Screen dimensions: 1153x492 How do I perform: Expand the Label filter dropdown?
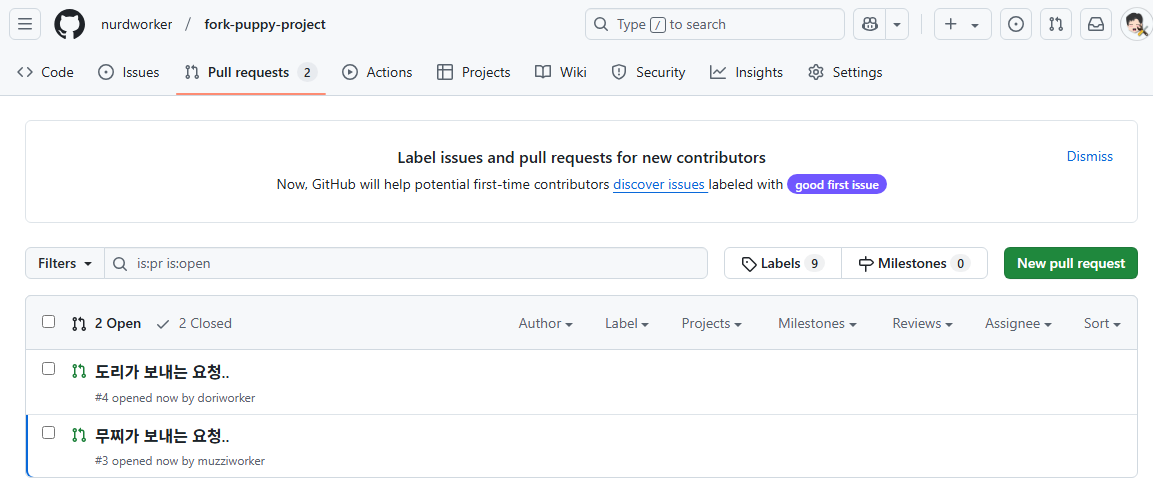pyautogui.click(x=627, y=323)
